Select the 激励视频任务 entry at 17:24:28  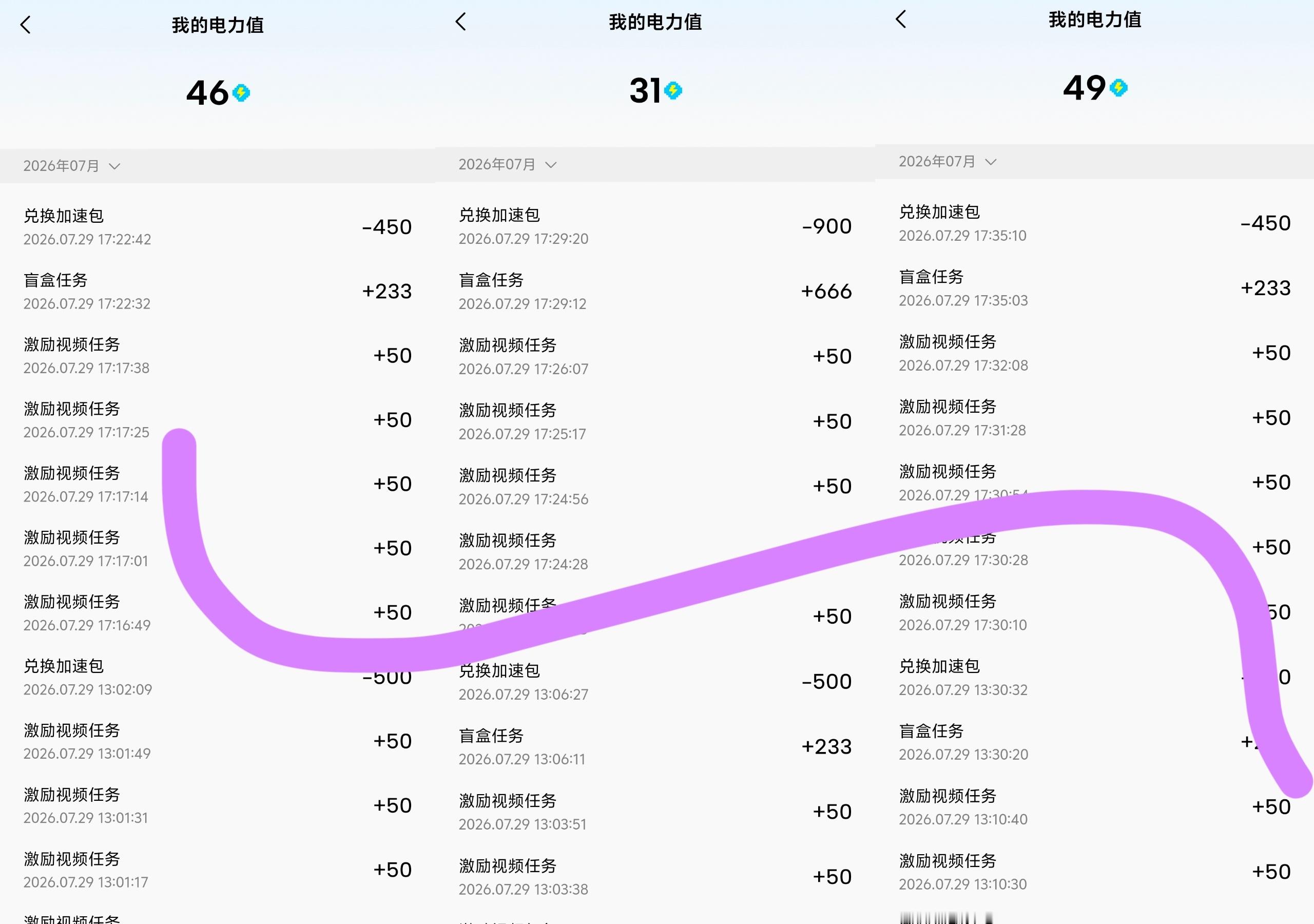655,552
